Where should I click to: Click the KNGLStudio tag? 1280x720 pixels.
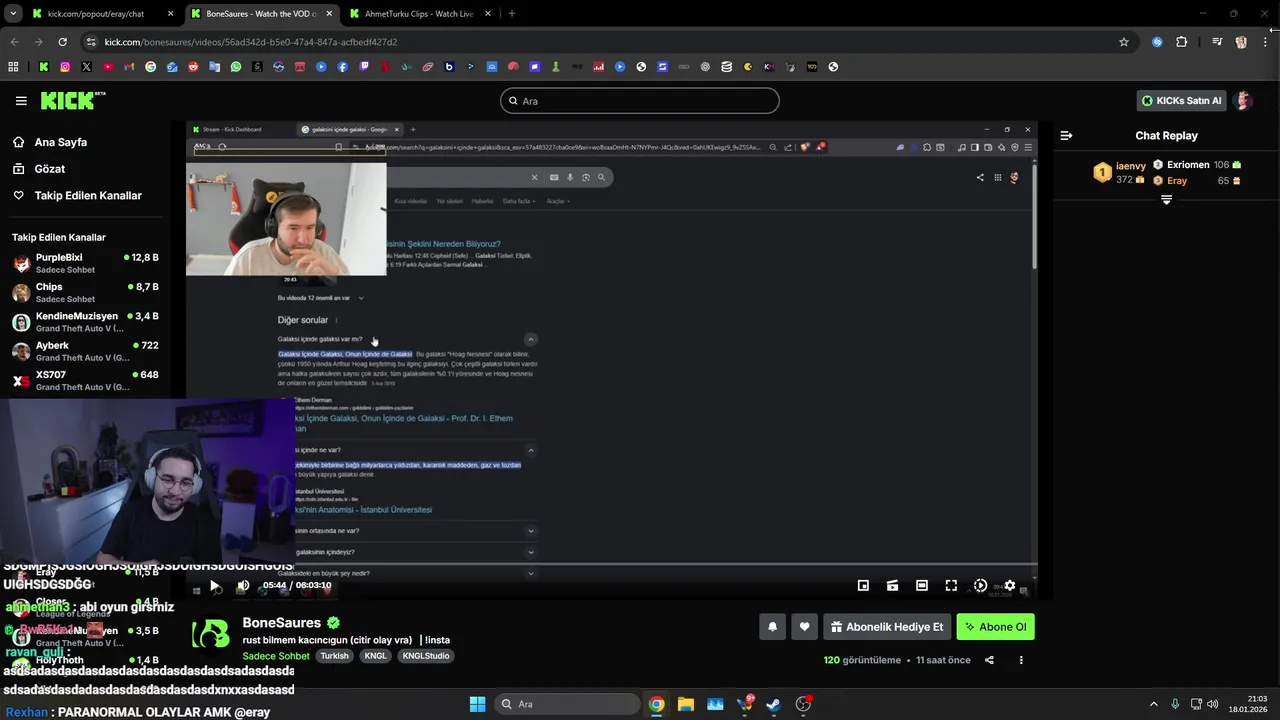(425, 656)
